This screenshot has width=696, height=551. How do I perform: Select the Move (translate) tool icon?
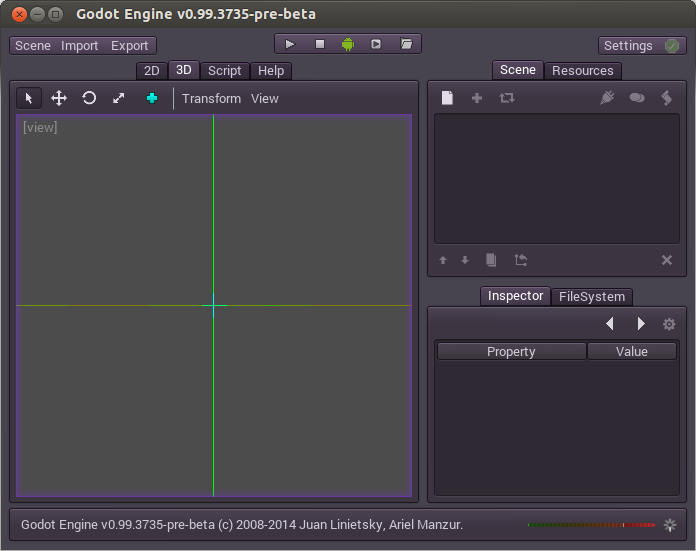point(59,98)
